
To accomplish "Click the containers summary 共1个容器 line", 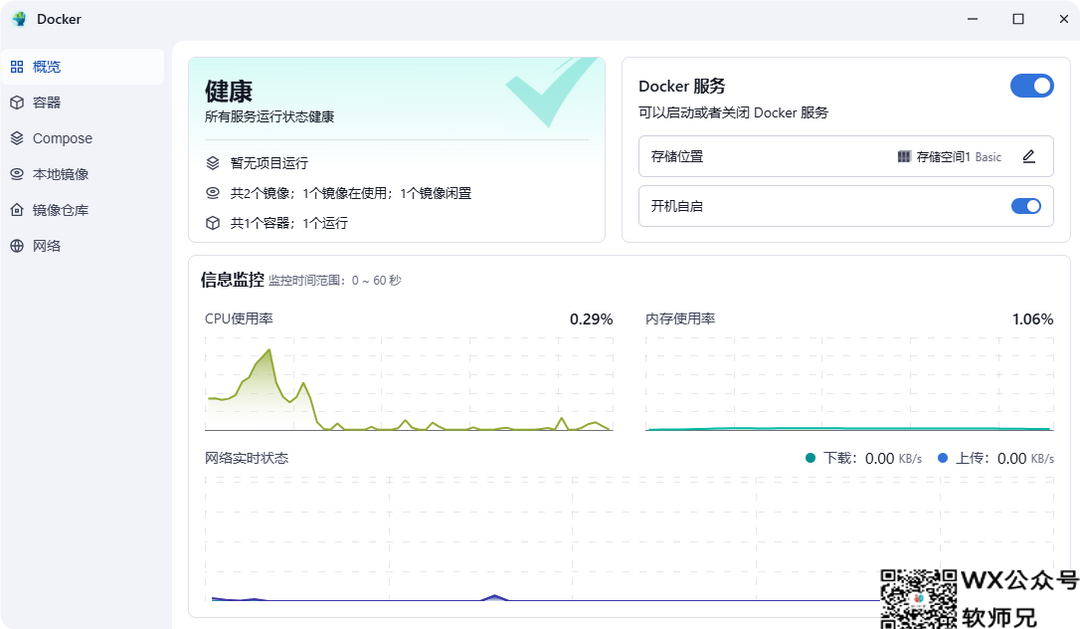I will pyautogui.click(x=289, y=223).
